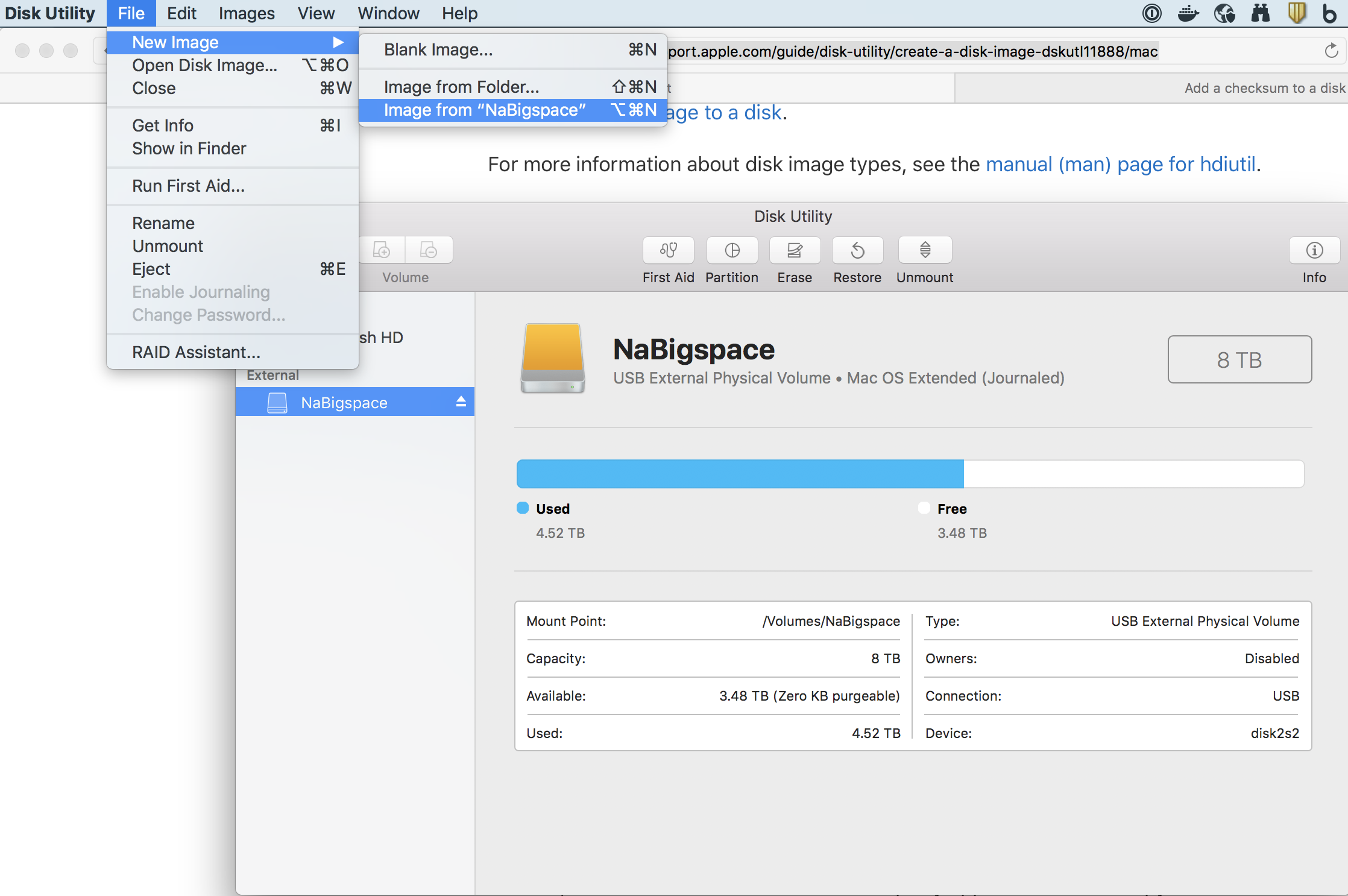Reload the Safari page

pyautogui.click(x=1331, y=51)
